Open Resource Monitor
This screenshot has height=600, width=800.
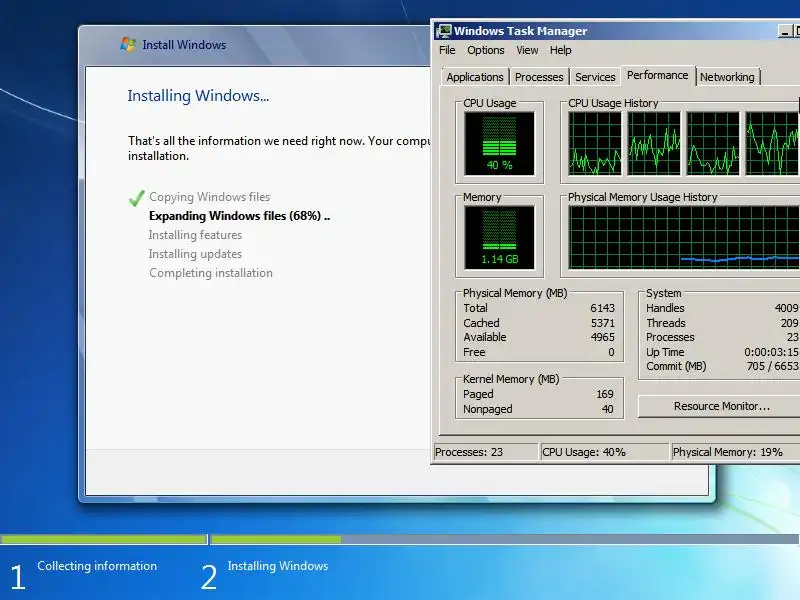(721, 406)
